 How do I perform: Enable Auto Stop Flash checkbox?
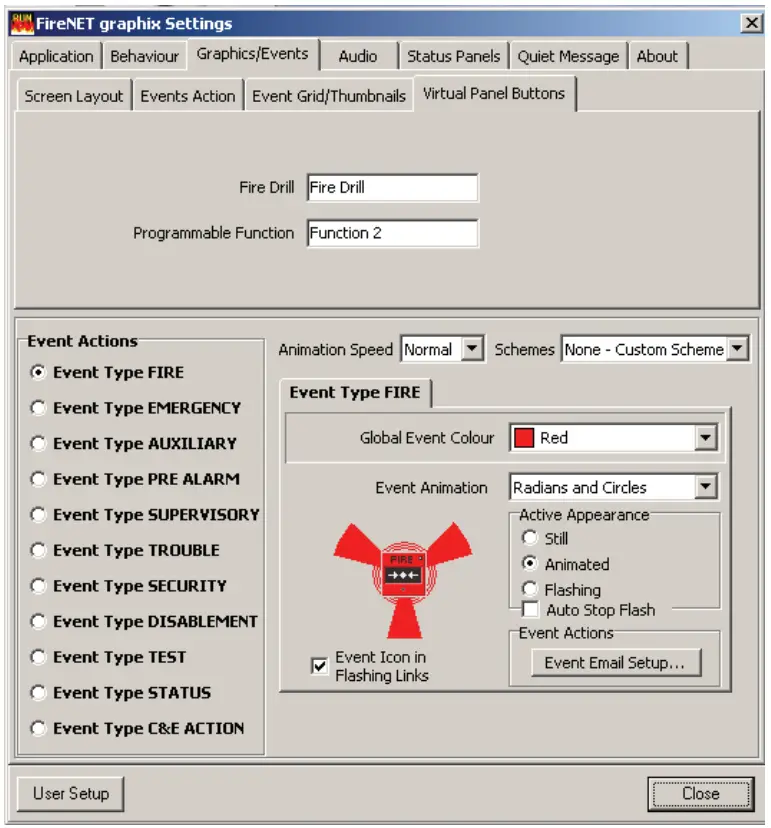[x=530, y=609]
